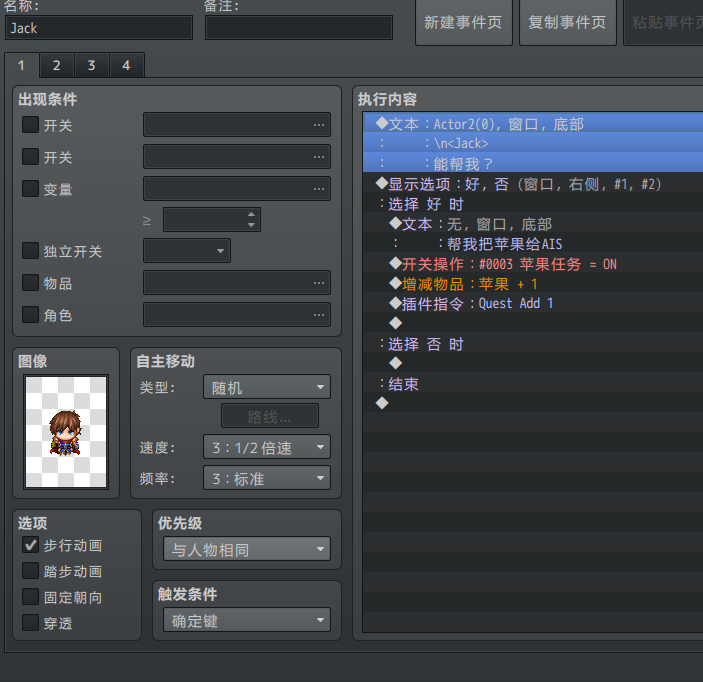The width and height of the screenshot is (703, 682).
Task: Select the 文本: 无, 窗口, 底部 command row
Action: click(533, 224)
